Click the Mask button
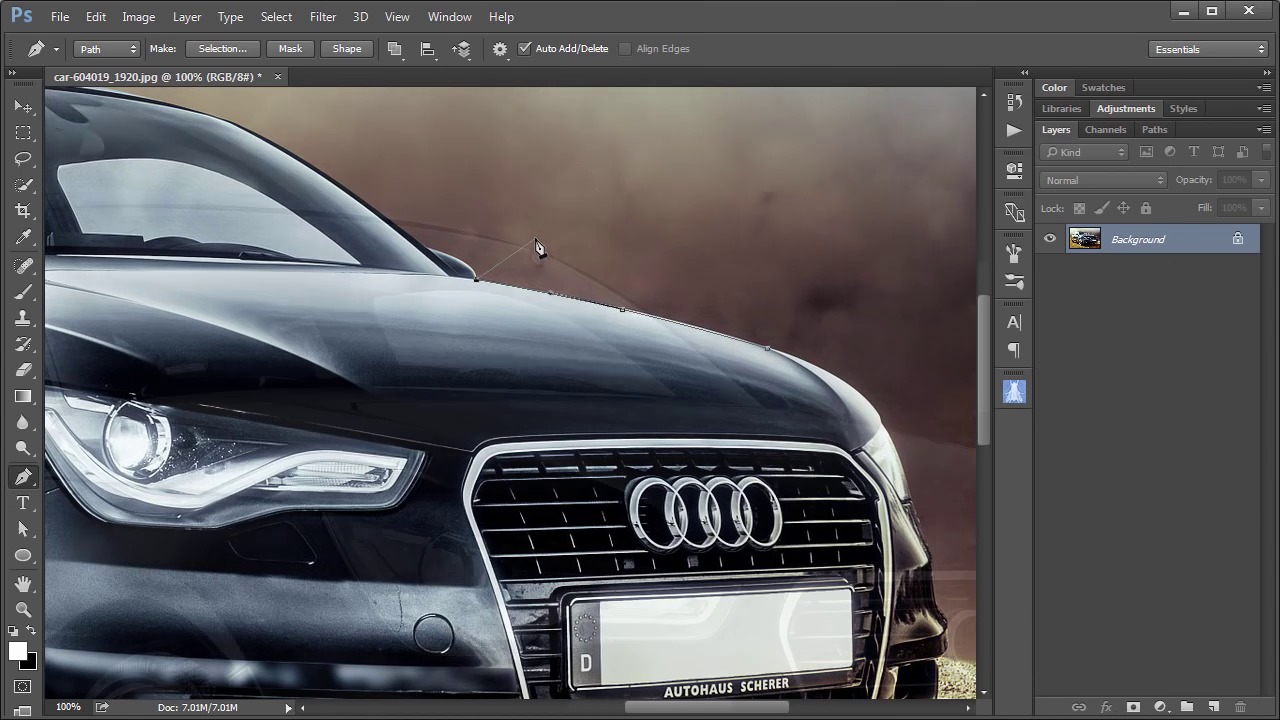 (290, 49)
